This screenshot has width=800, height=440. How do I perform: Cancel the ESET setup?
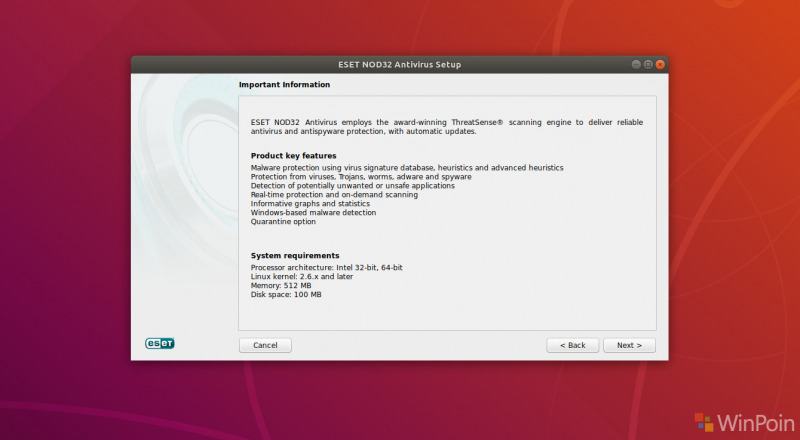click(265, 345)
